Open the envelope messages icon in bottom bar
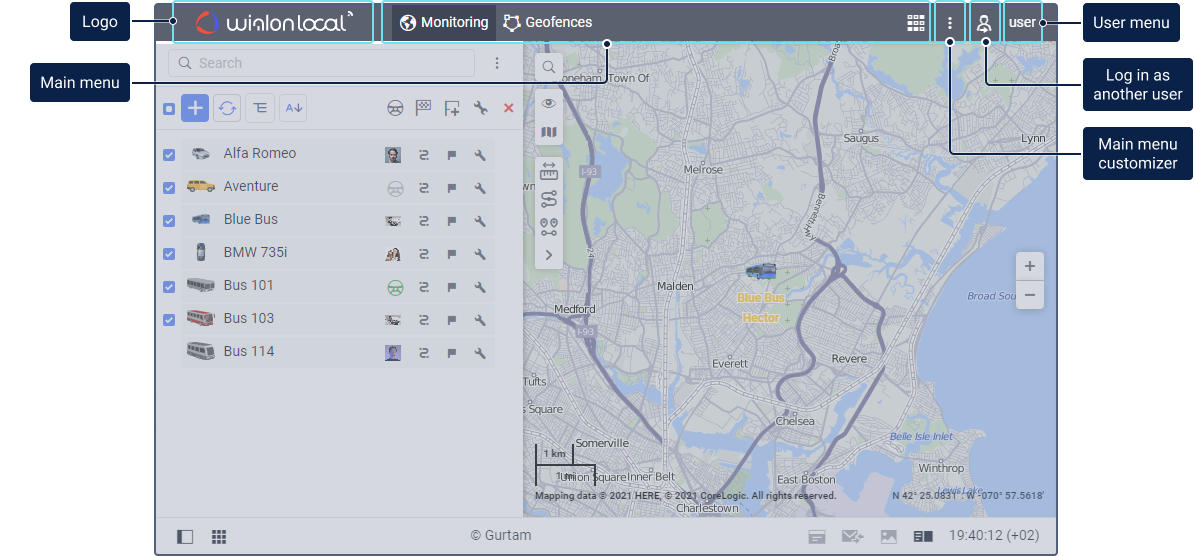 (853, 537)
